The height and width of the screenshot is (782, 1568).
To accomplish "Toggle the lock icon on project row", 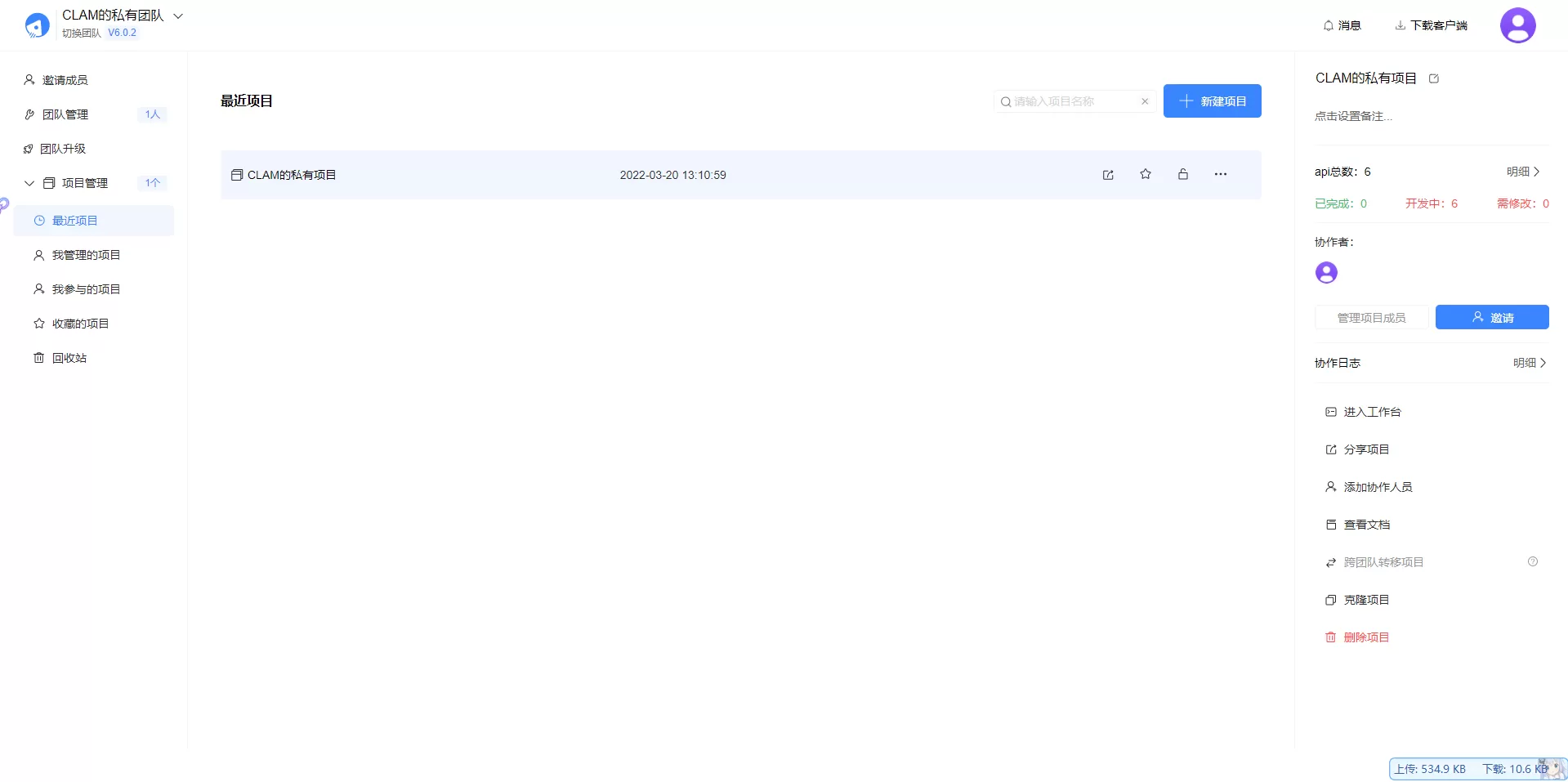I will click(1182, 174).
